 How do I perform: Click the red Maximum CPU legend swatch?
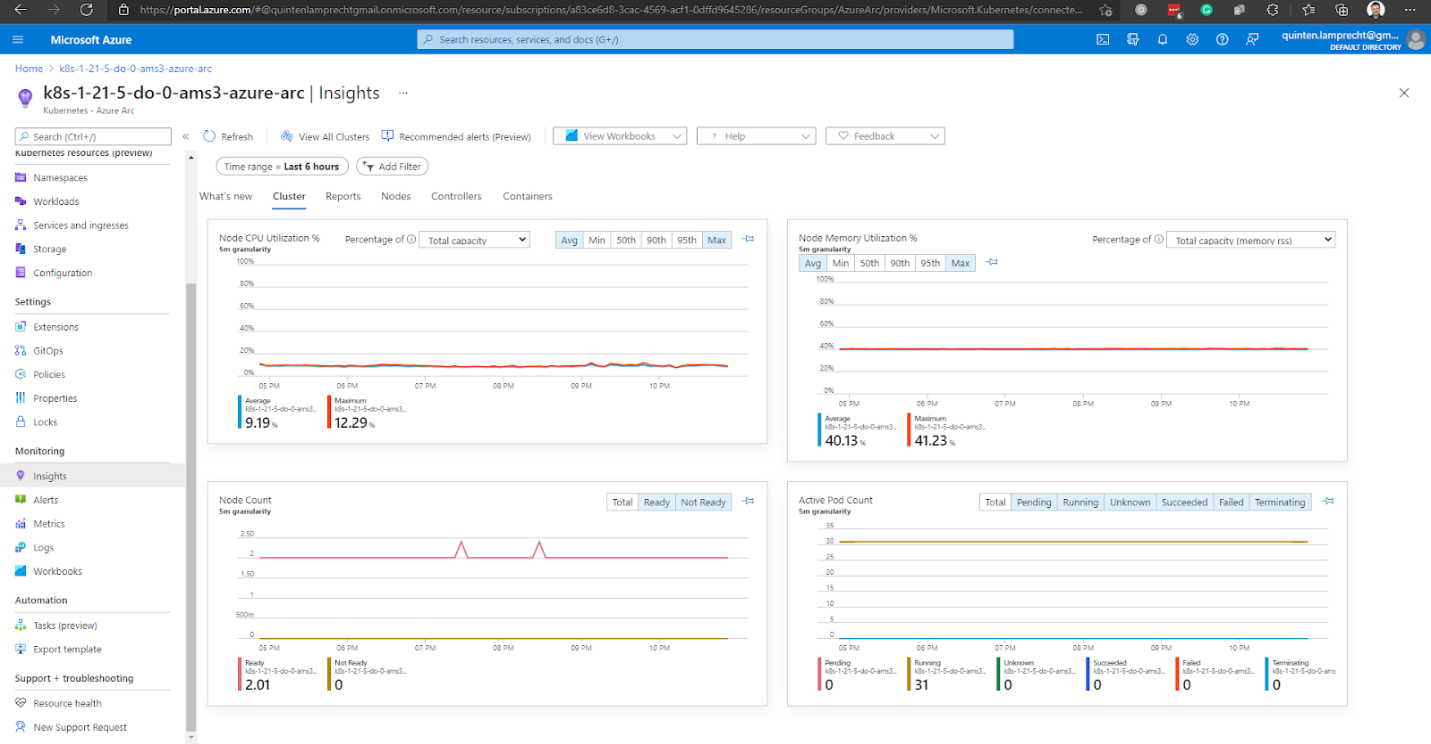pyautogui.click(x=329, y=412)
